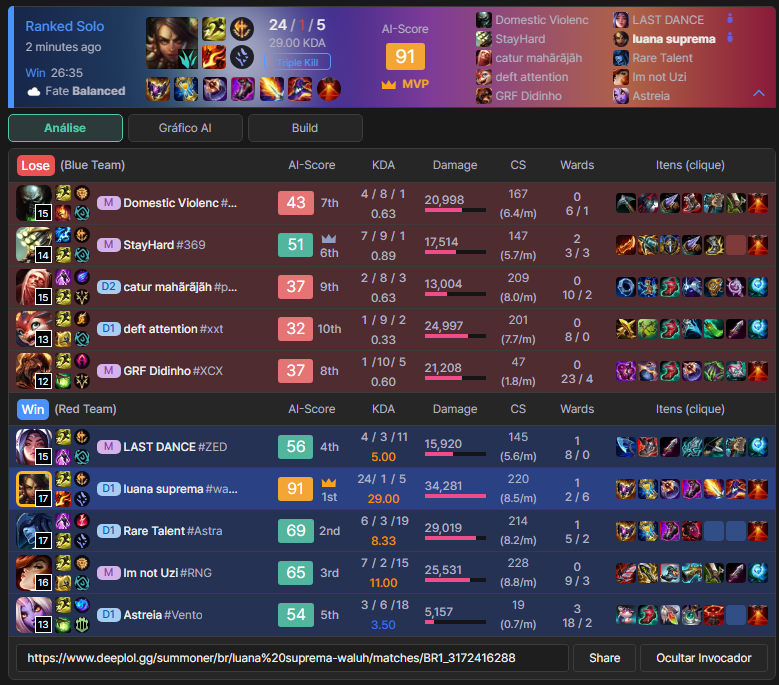Click GRF Didinho's champion portrait in the table
The height and width of the screenshot is (685, 779).
pos(34,371)
